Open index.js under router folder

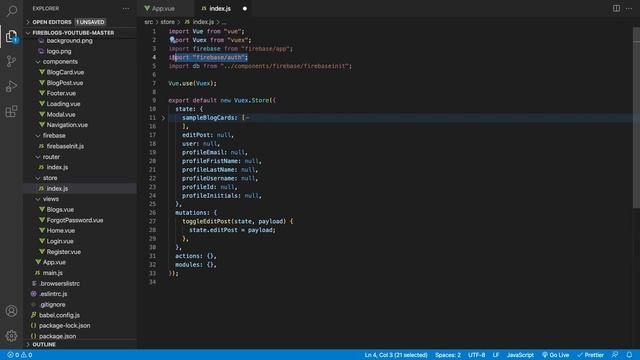coord(57,167)
